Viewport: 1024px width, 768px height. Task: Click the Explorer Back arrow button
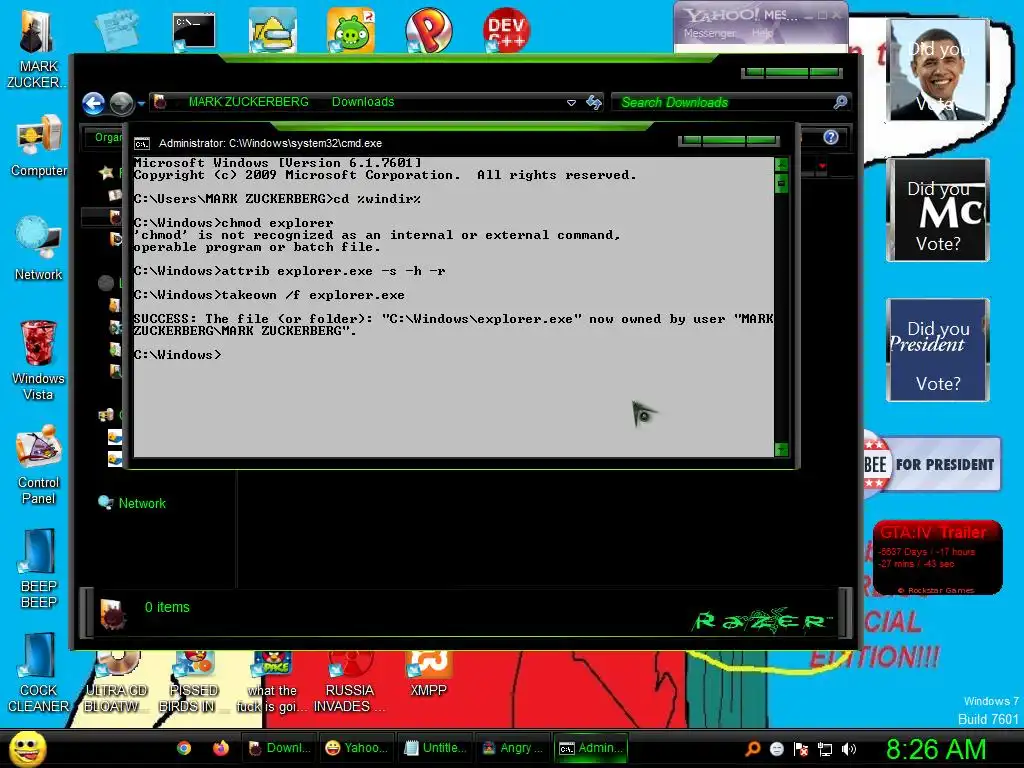[93, 103]
